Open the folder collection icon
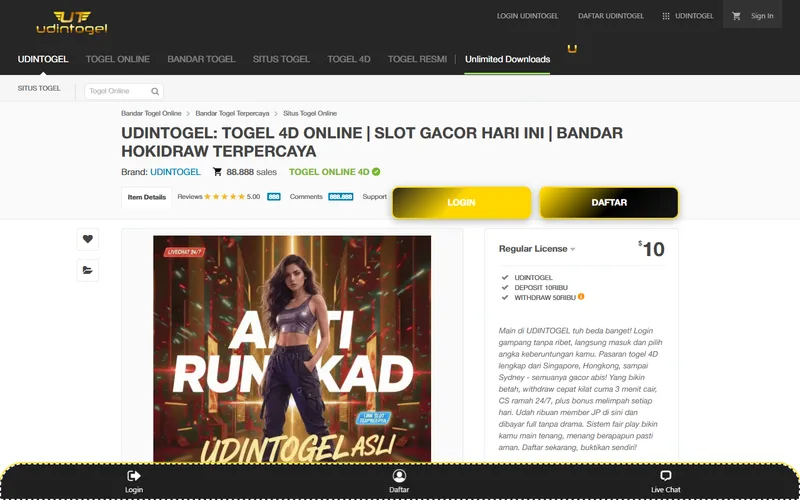 coord(88,270)
